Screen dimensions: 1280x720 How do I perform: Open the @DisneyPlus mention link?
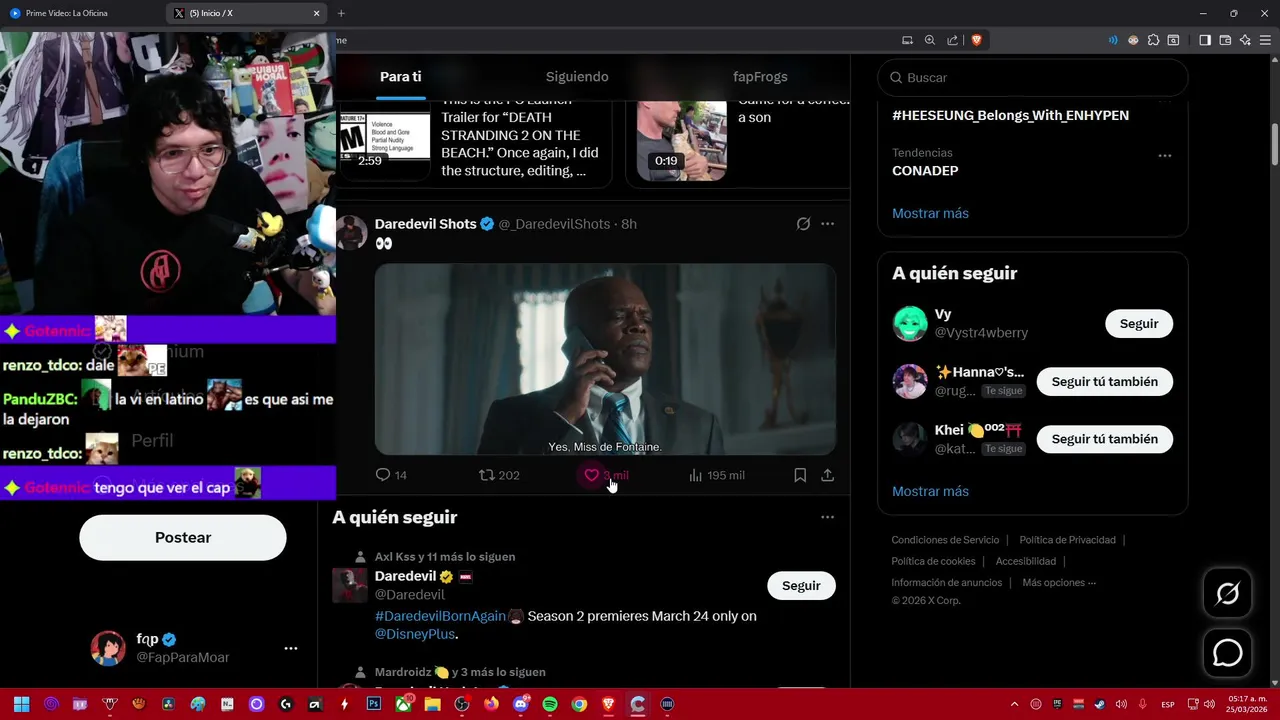pyautogui.click(x=414, y=634)
